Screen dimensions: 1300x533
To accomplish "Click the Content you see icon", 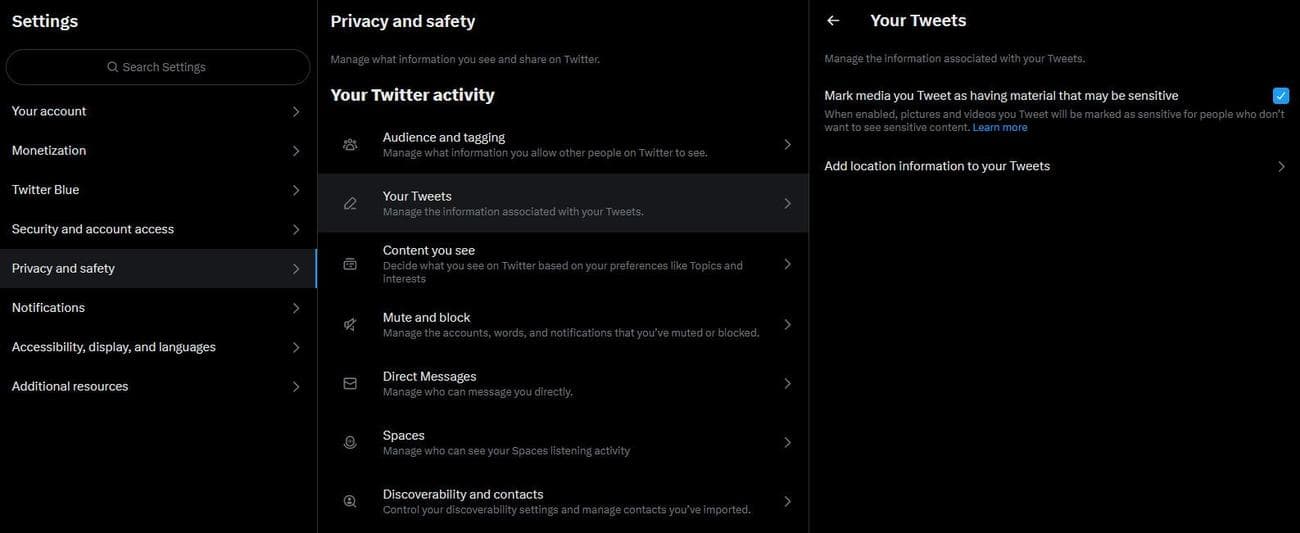I will 350,264.
